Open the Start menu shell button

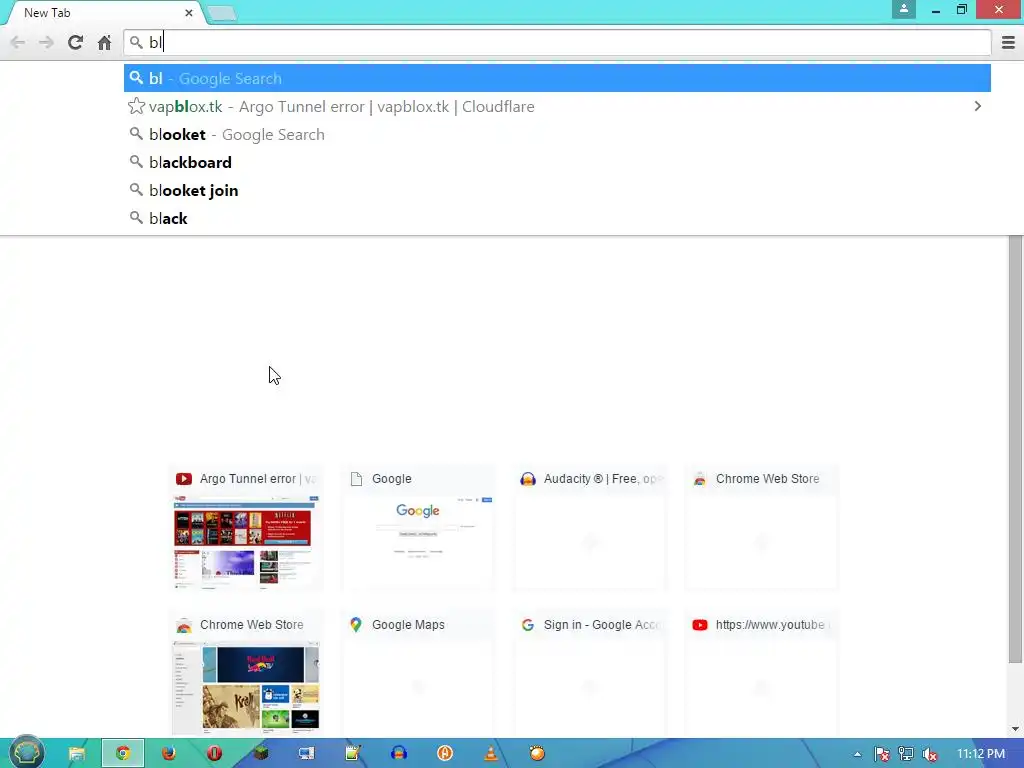pyautogui.click(x=27, y=753)
